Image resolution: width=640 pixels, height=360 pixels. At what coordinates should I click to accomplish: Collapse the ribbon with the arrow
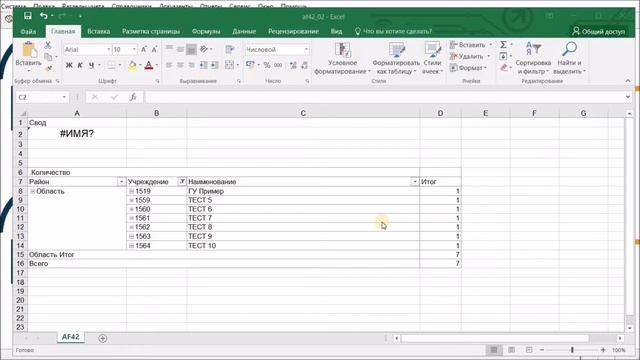coord(627,81)
